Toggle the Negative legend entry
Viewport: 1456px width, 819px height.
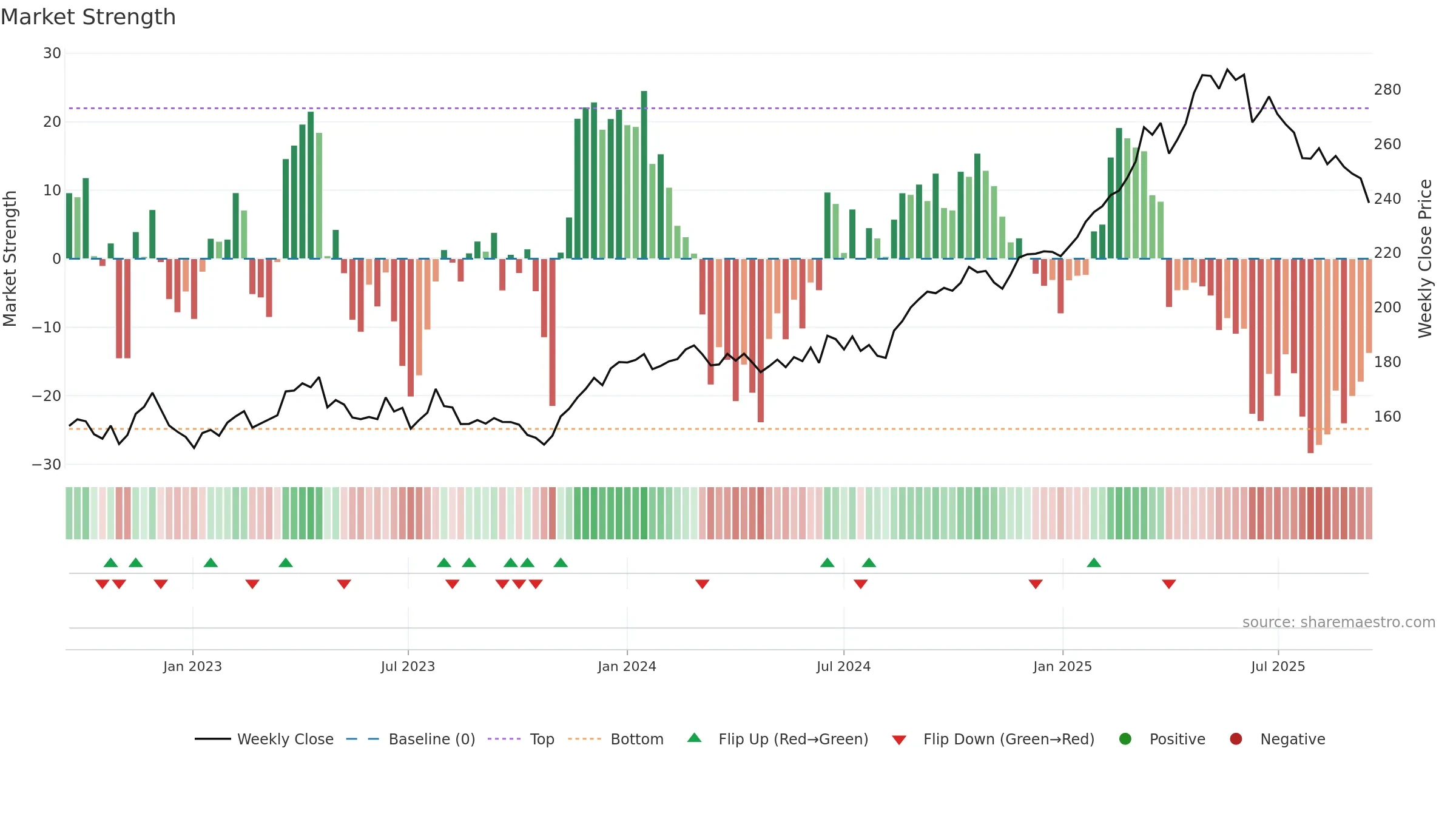(1277, 739)
